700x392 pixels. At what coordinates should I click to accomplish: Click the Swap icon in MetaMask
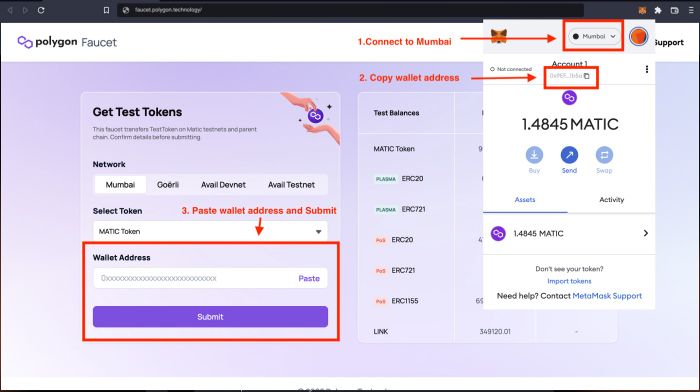tap(604, 155)
